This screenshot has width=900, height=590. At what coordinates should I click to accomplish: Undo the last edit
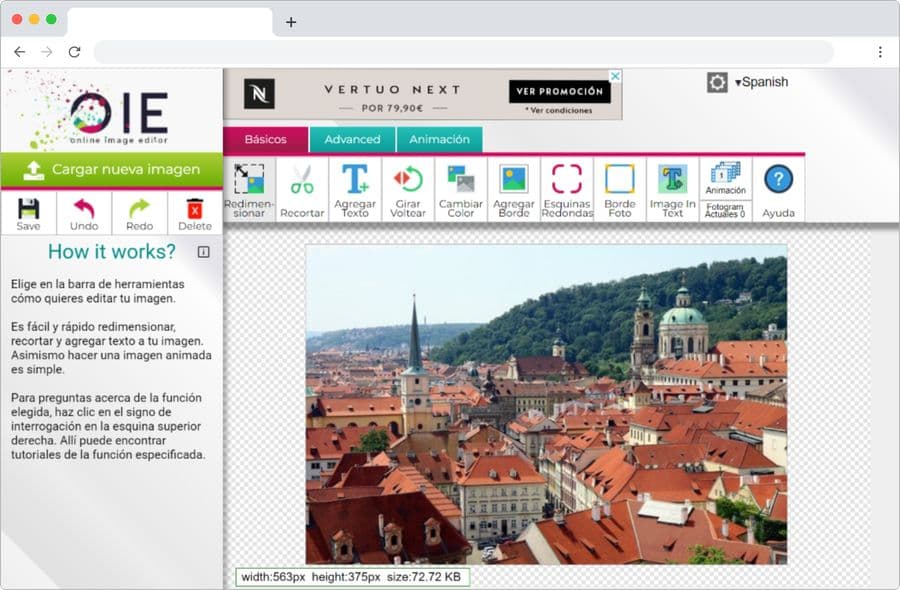(x=84, y=214)
